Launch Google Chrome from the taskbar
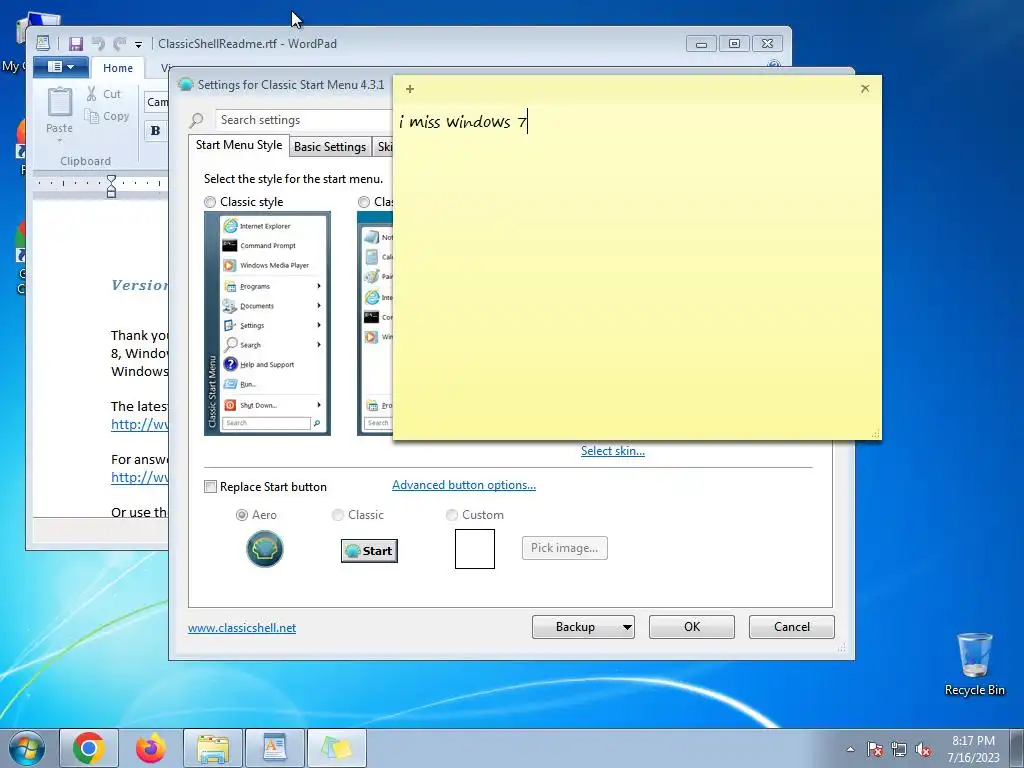 [x=89, y=748]
